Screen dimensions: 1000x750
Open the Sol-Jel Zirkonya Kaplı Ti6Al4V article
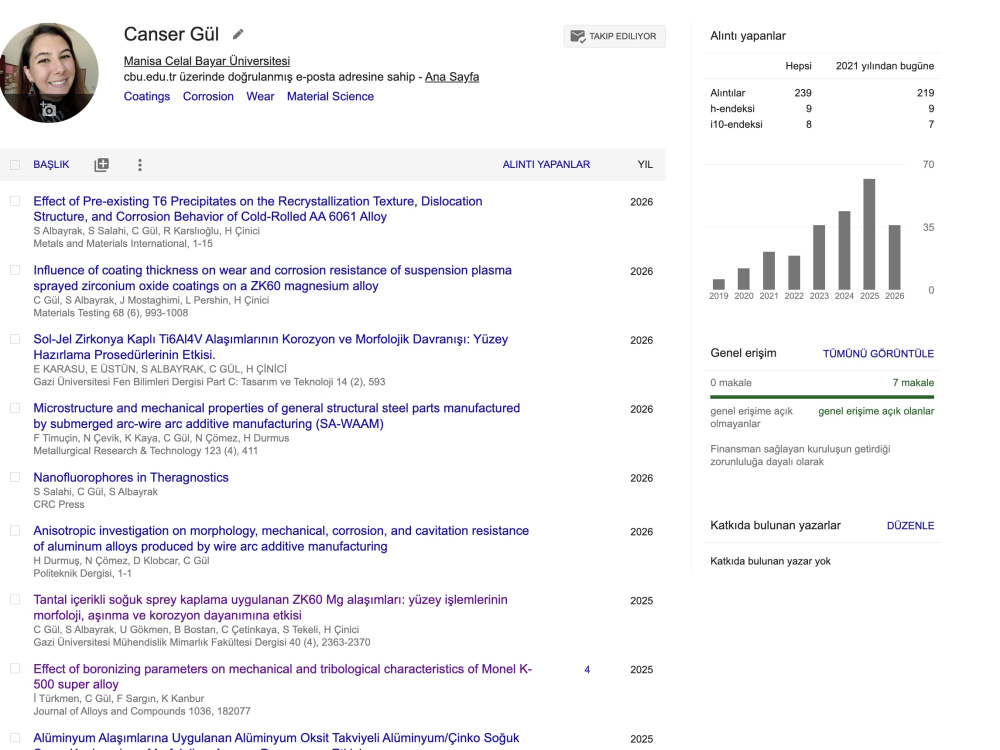270,347
